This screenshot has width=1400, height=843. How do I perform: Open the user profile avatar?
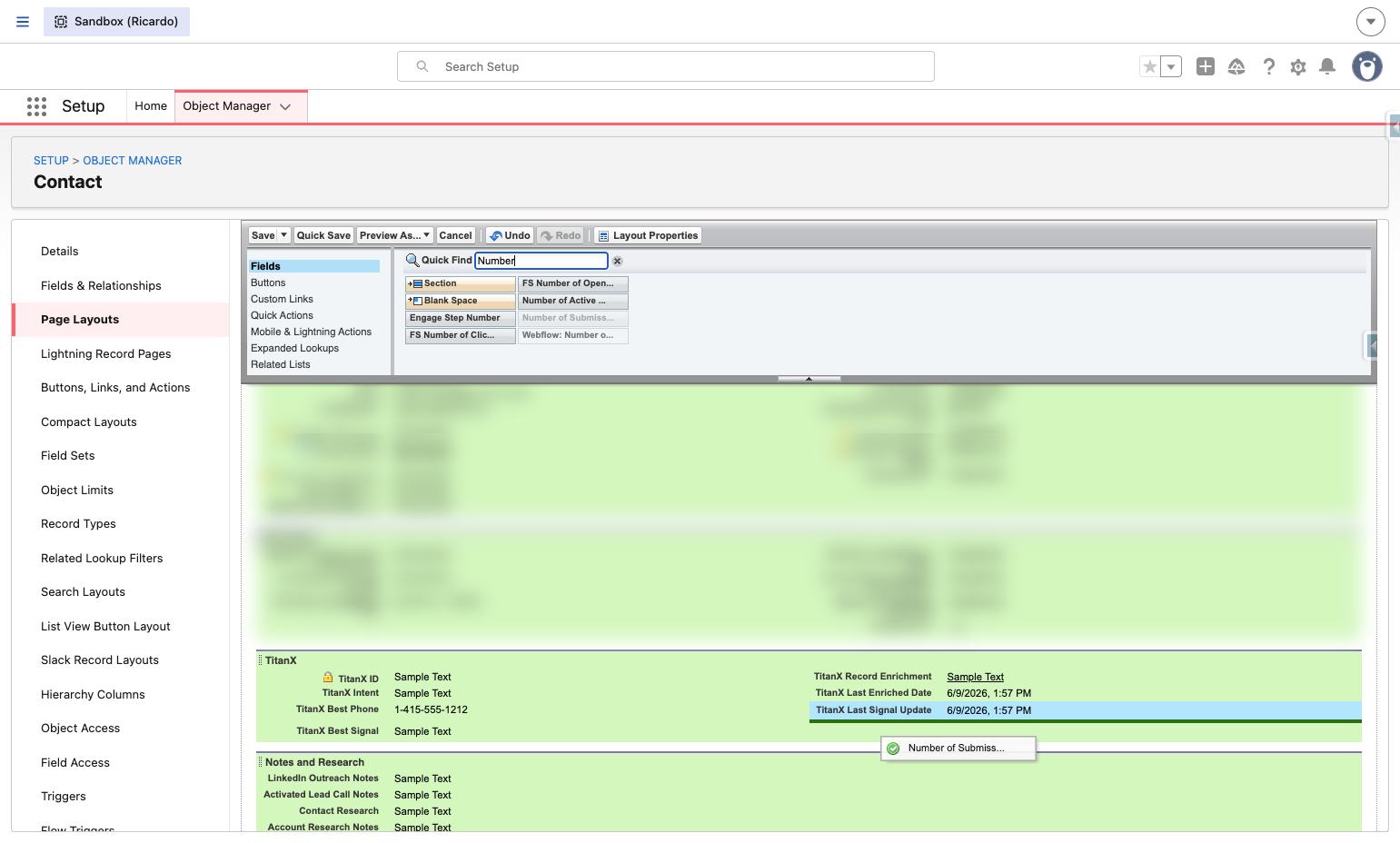click(1367, 66)
